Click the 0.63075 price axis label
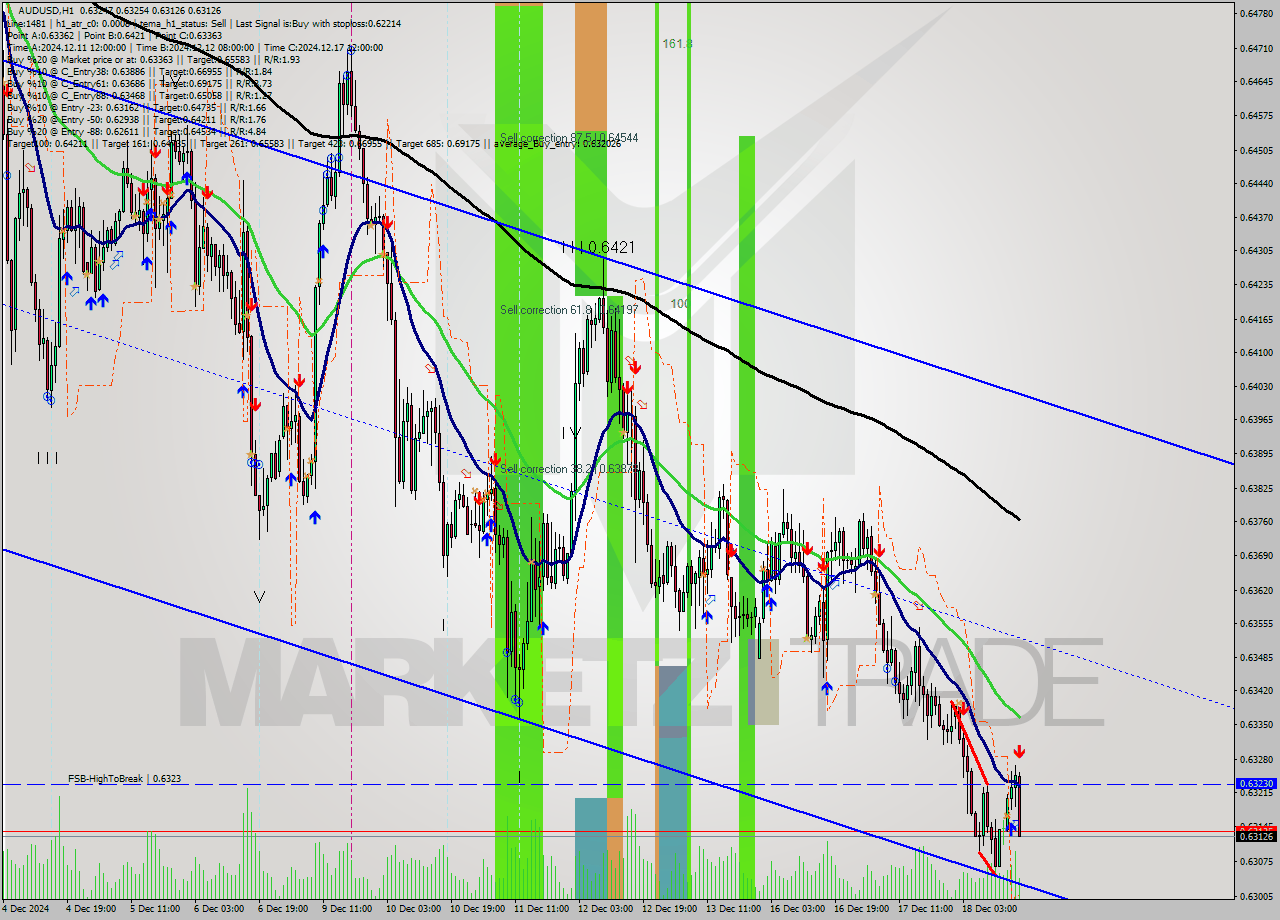 [x=1257, y=862]
